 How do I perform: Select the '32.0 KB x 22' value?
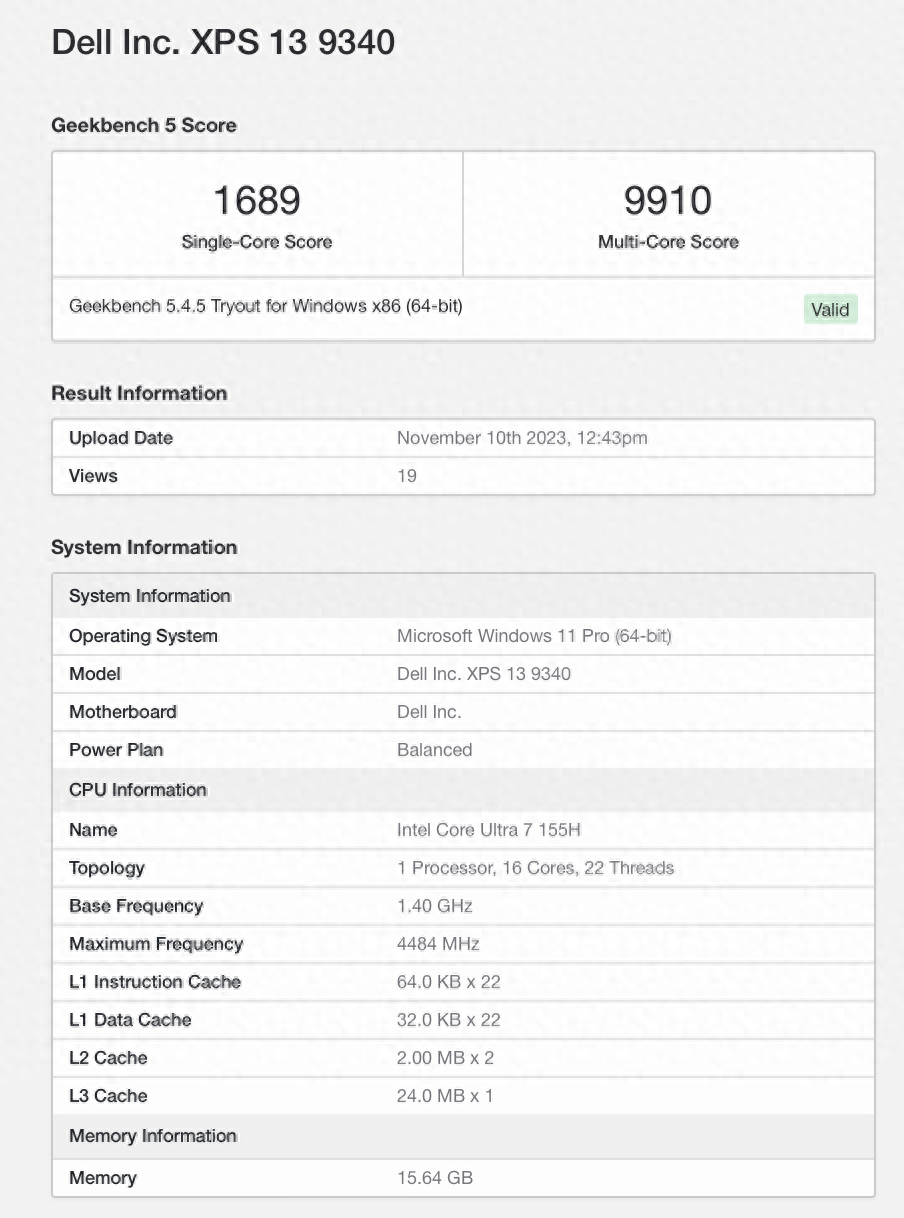coord(449,1020)
